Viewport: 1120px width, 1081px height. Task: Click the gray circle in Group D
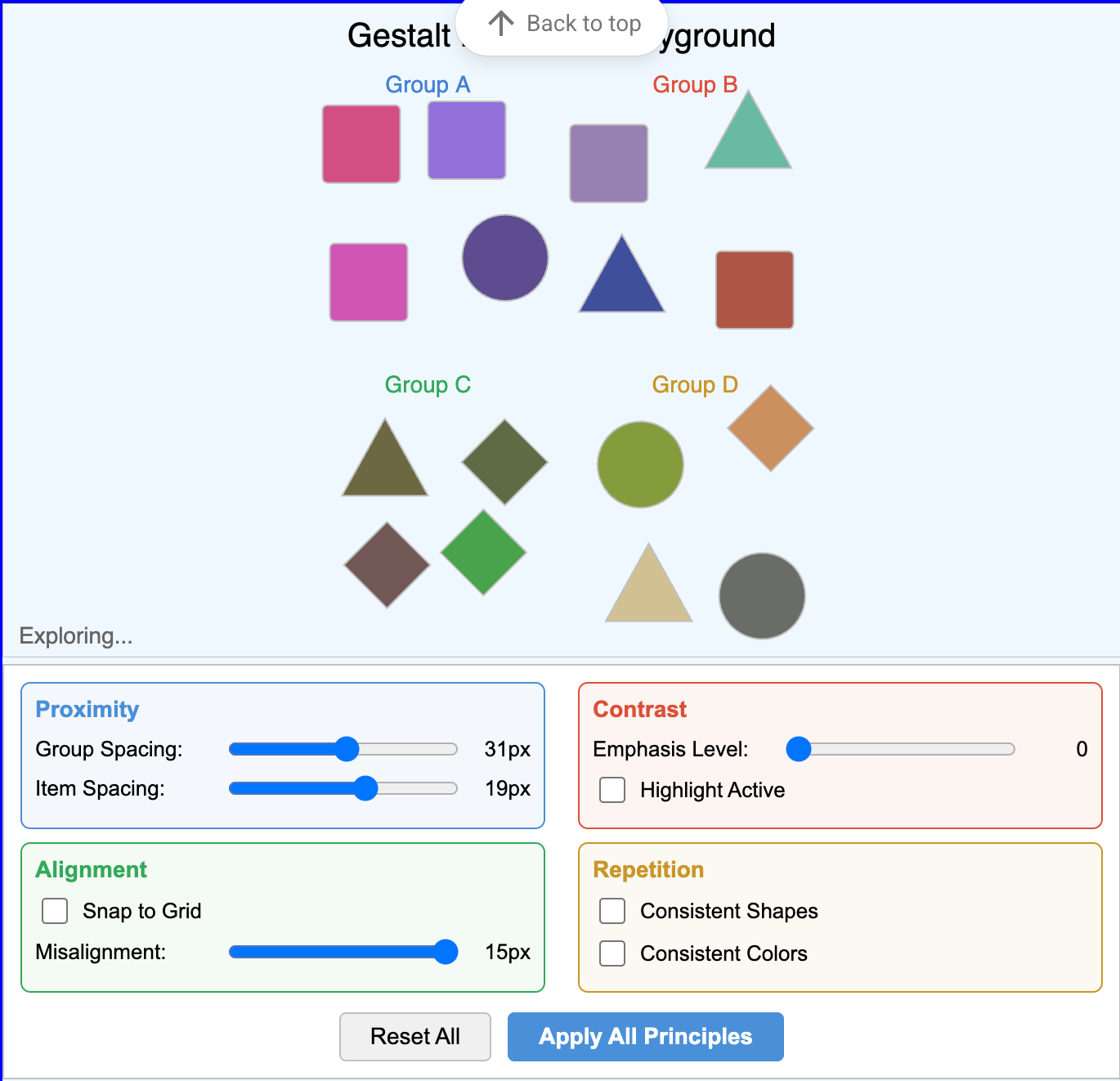[761, 596]
